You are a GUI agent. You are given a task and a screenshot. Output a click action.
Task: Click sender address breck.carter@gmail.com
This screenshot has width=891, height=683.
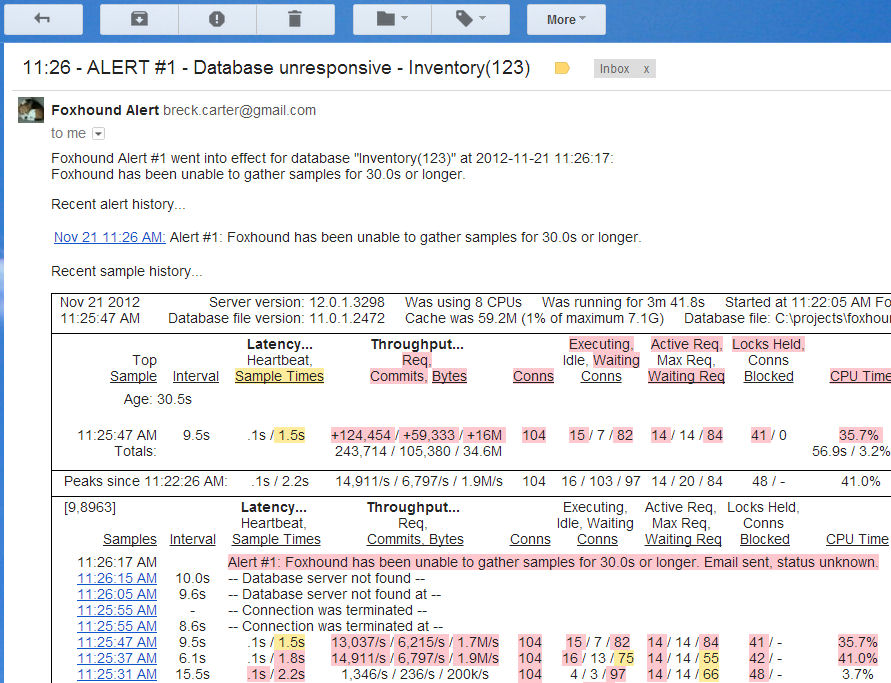click(239, 110)
